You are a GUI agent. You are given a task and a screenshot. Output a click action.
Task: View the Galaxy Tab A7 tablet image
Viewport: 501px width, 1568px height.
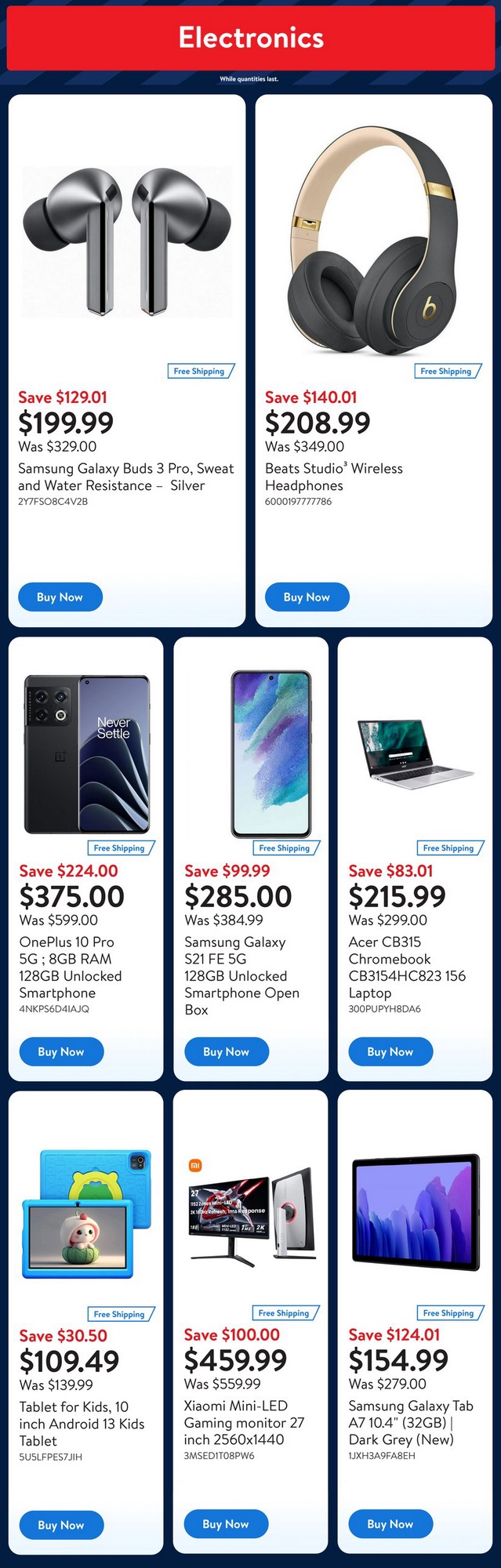(416, 1213)
